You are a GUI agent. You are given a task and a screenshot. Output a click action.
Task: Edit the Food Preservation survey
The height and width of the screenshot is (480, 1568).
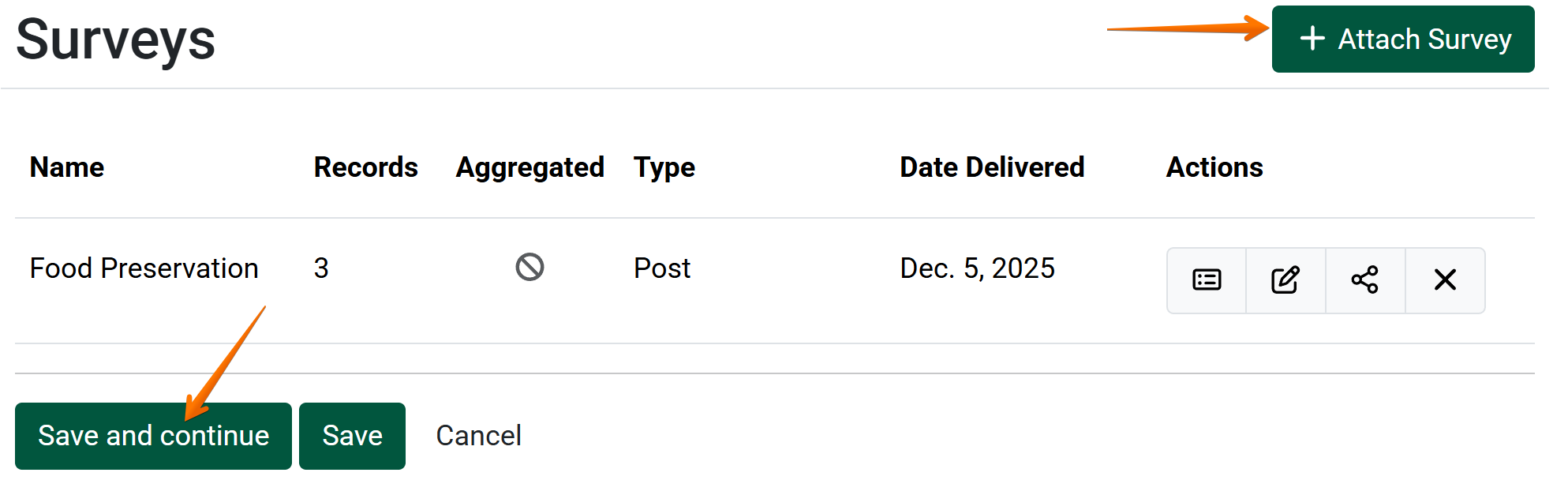[1285, 280]
